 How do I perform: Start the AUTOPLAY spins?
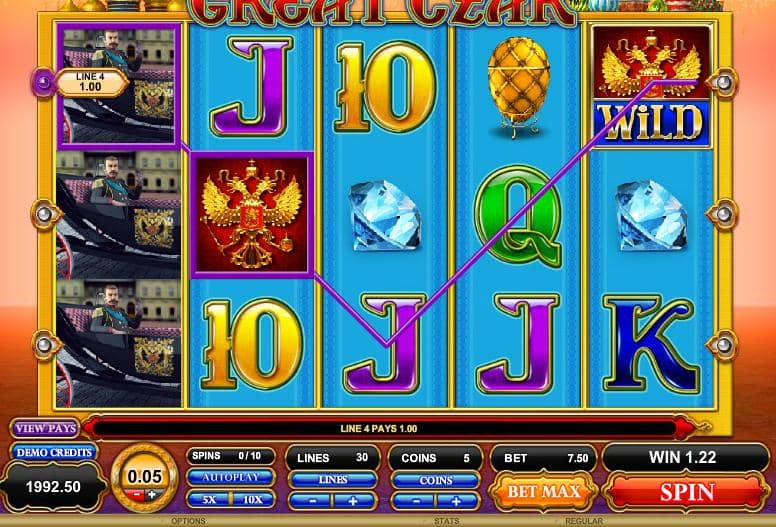231,478
